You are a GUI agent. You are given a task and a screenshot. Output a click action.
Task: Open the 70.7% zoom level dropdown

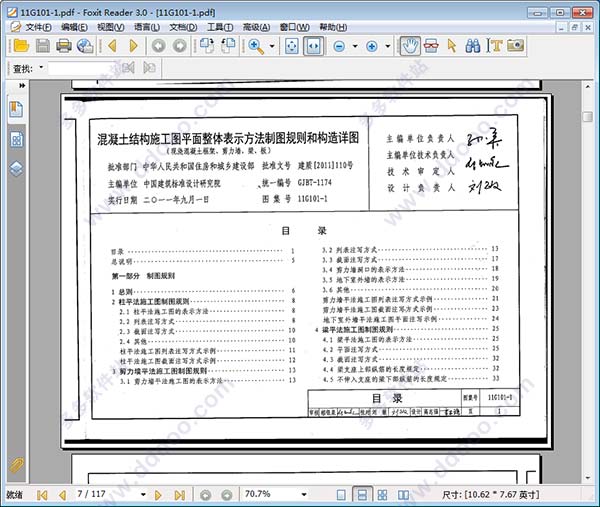point(303,494)
